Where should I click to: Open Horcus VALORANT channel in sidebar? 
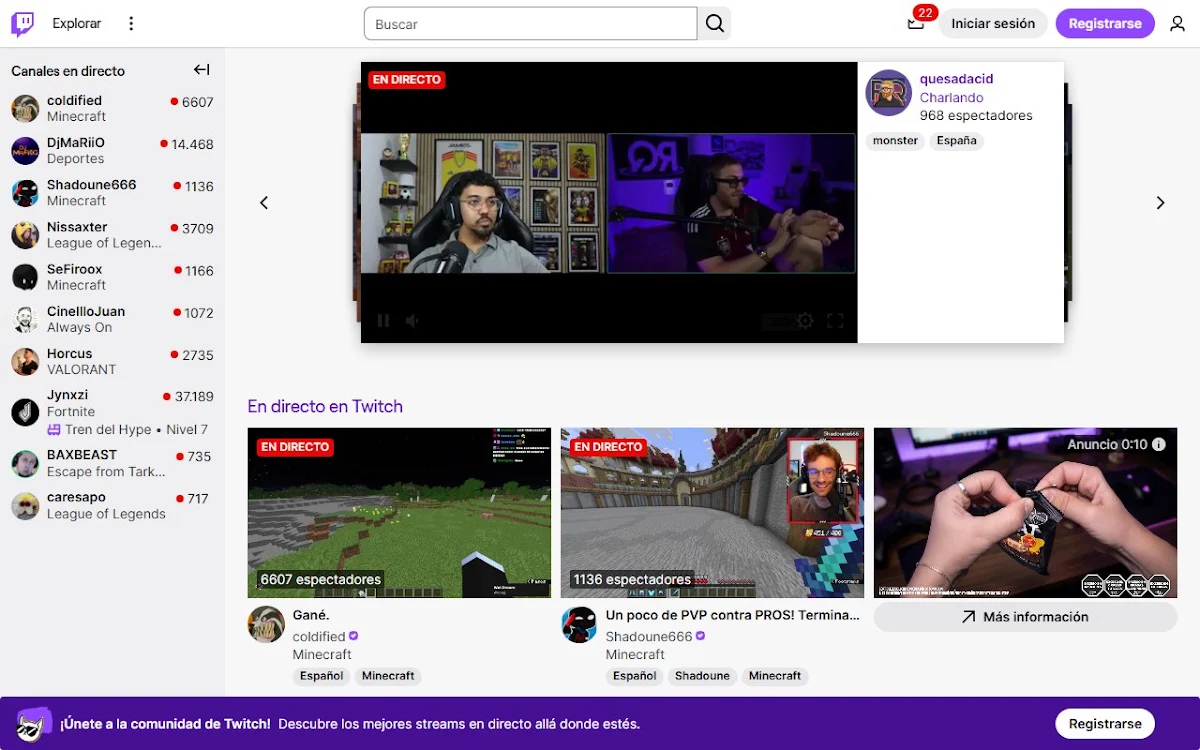(112, 361)
